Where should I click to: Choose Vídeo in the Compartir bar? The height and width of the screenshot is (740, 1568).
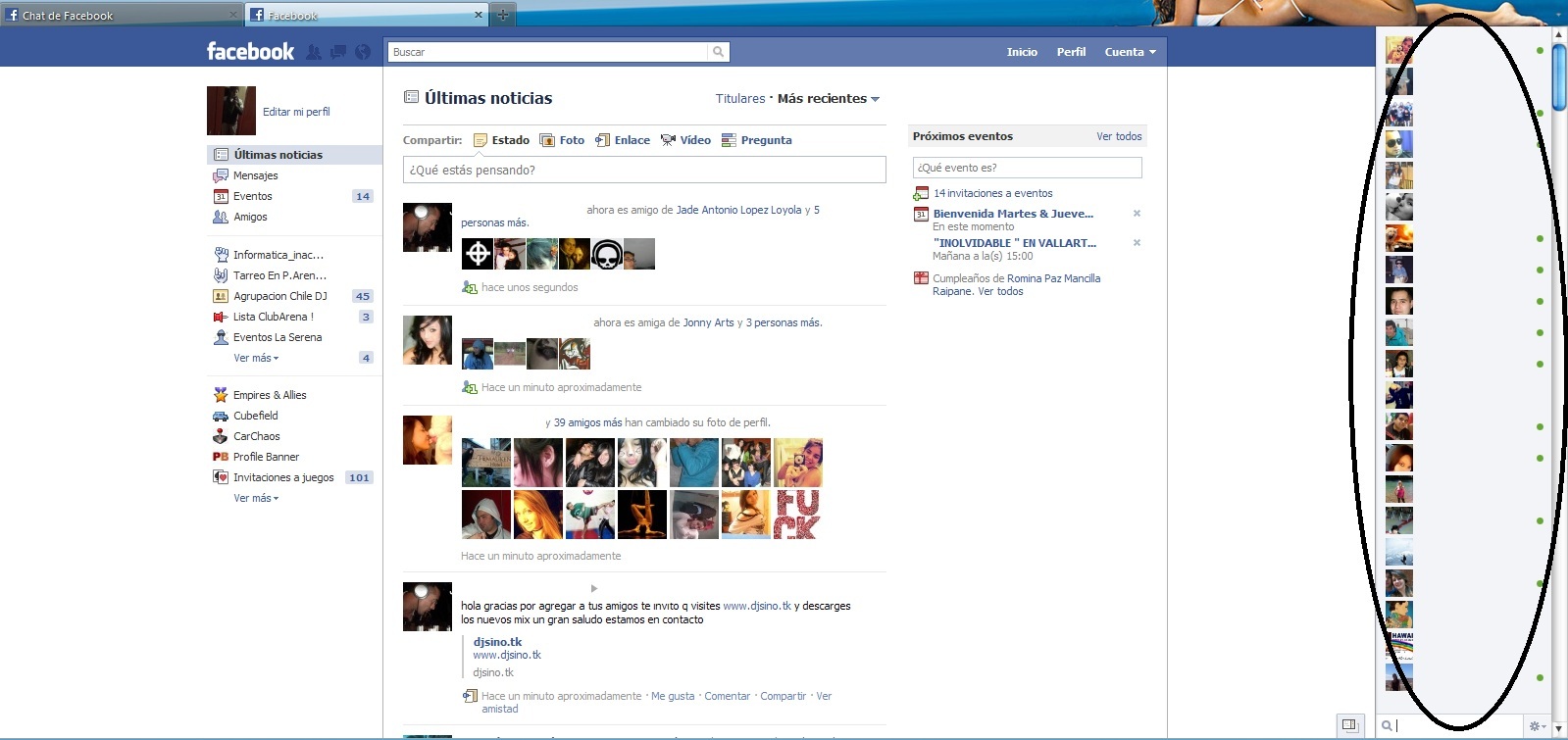(x=685, y=140)
